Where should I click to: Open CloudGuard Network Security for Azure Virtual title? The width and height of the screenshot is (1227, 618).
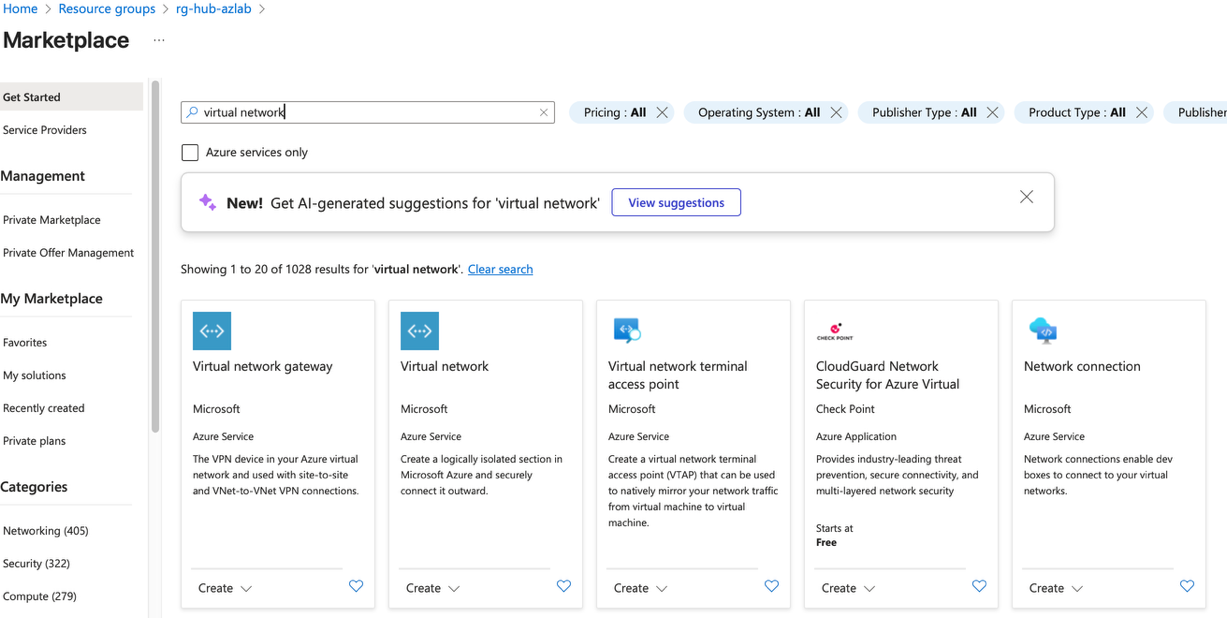pyautogui.click(x=888, y=375)
